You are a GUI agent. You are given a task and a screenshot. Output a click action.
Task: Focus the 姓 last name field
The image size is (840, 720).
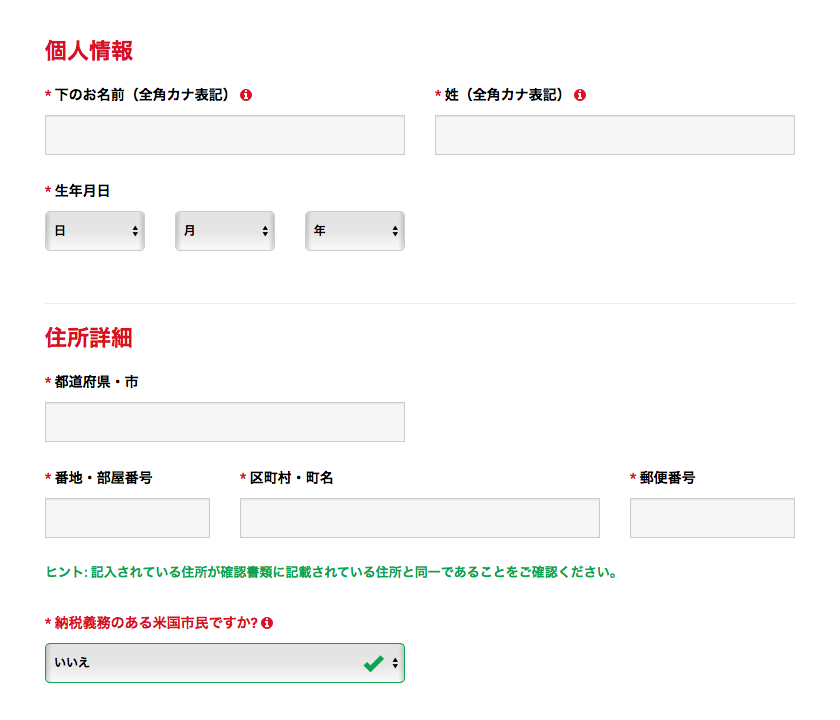(x=615, y=135)
